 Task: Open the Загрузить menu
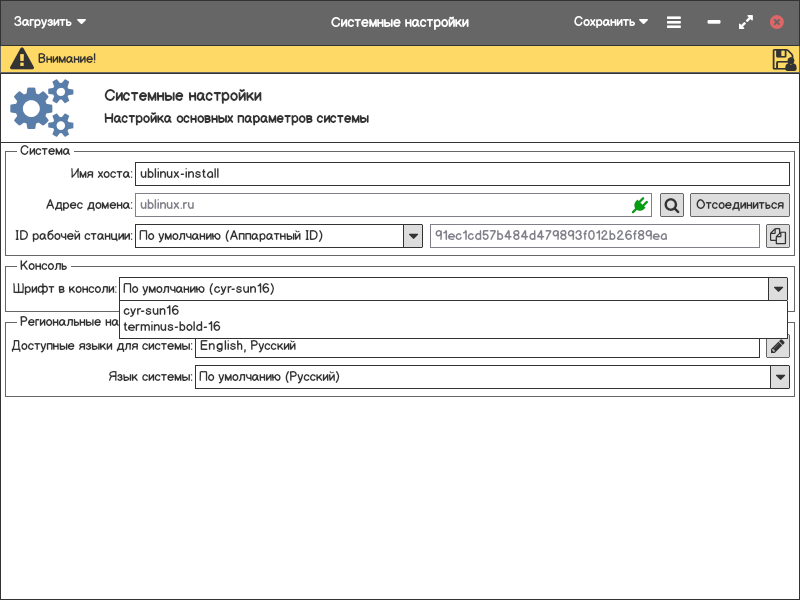50,22
